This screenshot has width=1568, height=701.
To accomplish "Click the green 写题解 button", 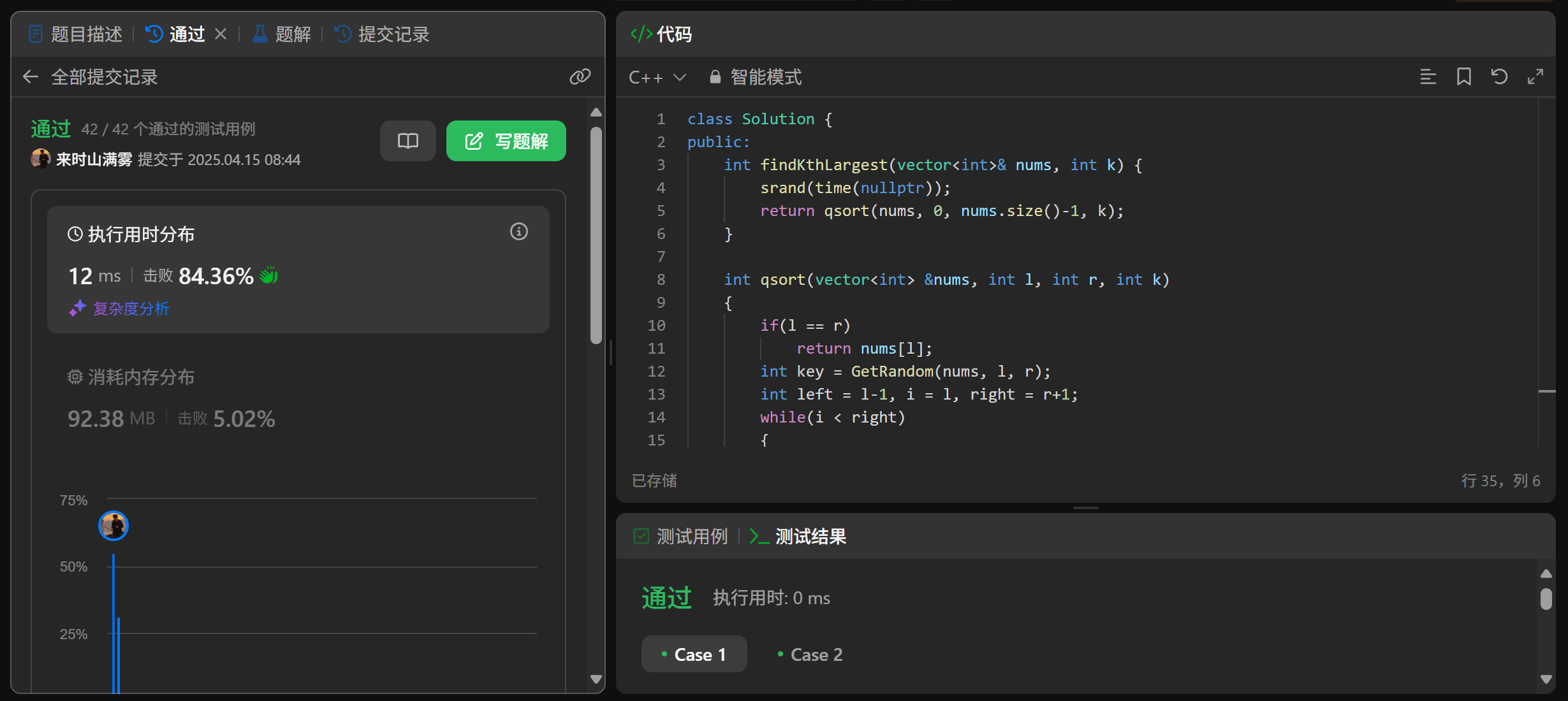I will pyautogui.click(x=506, y=141).
